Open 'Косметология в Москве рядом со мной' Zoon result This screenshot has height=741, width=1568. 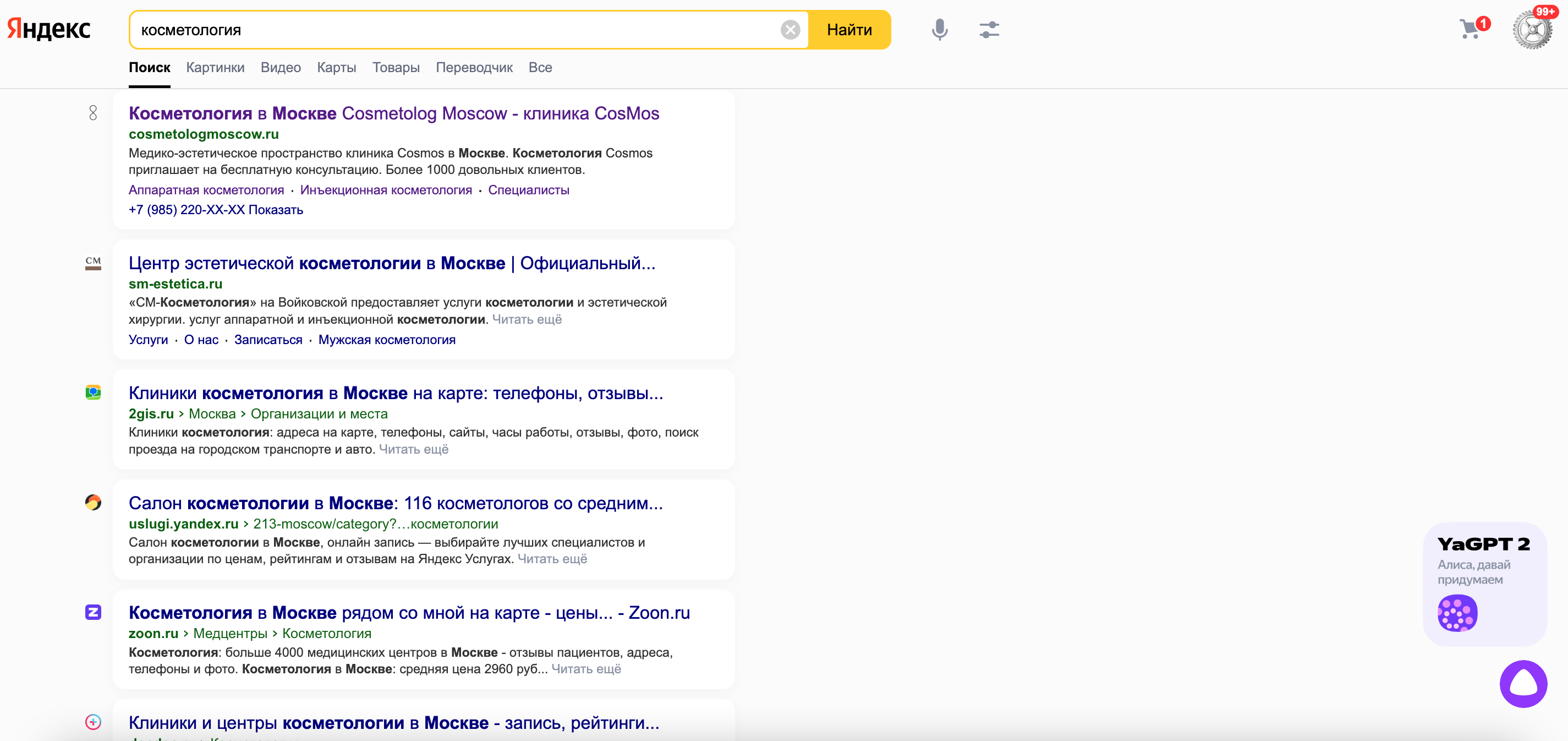(x=409, y=613)
